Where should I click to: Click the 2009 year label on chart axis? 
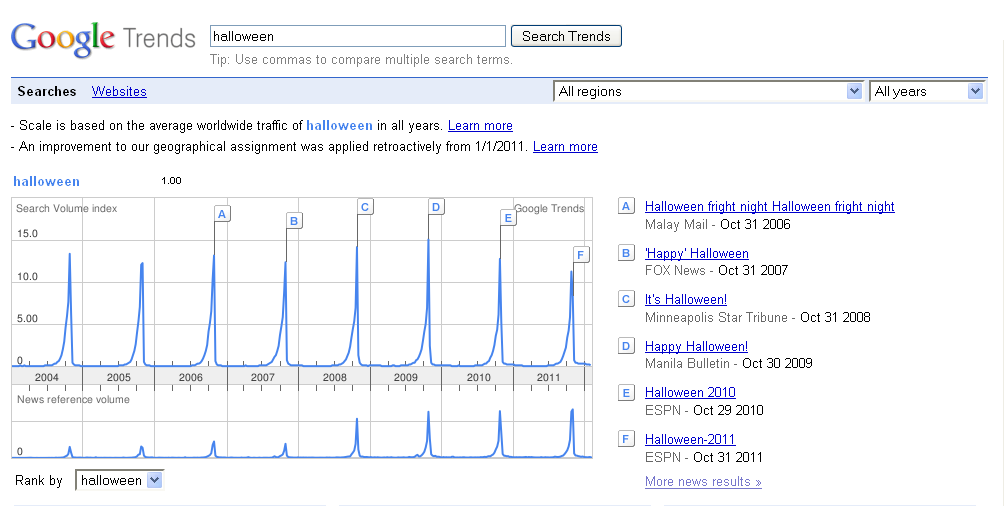click(406, 377)
